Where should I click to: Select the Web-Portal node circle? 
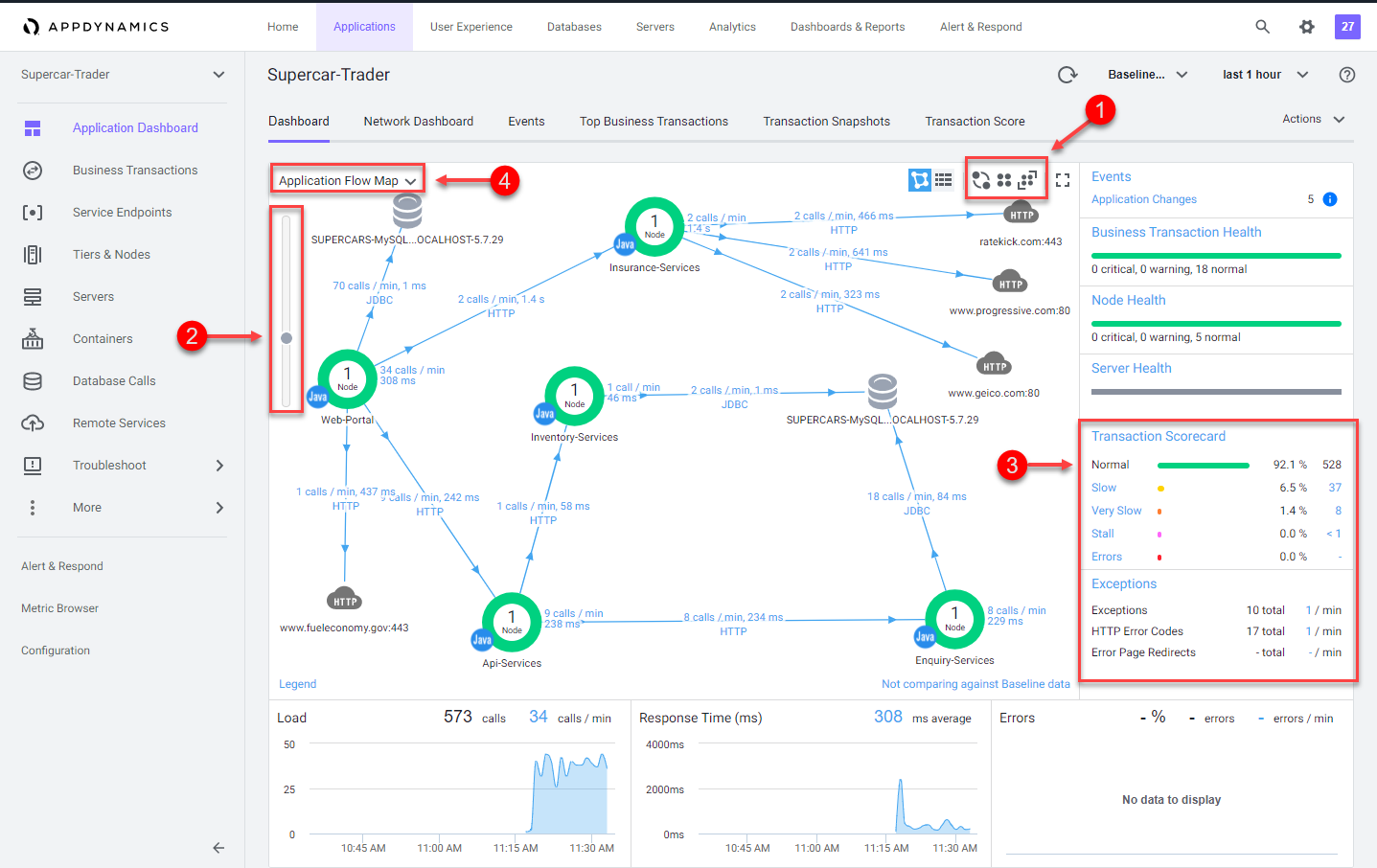click(347, 379)
